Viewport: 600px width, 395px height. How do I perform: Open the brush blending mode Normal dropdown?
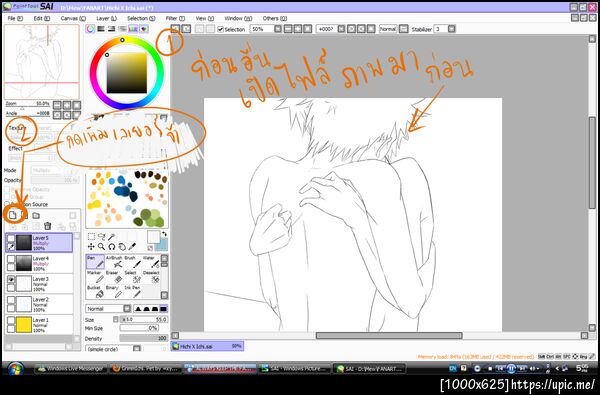coord(127,308)
